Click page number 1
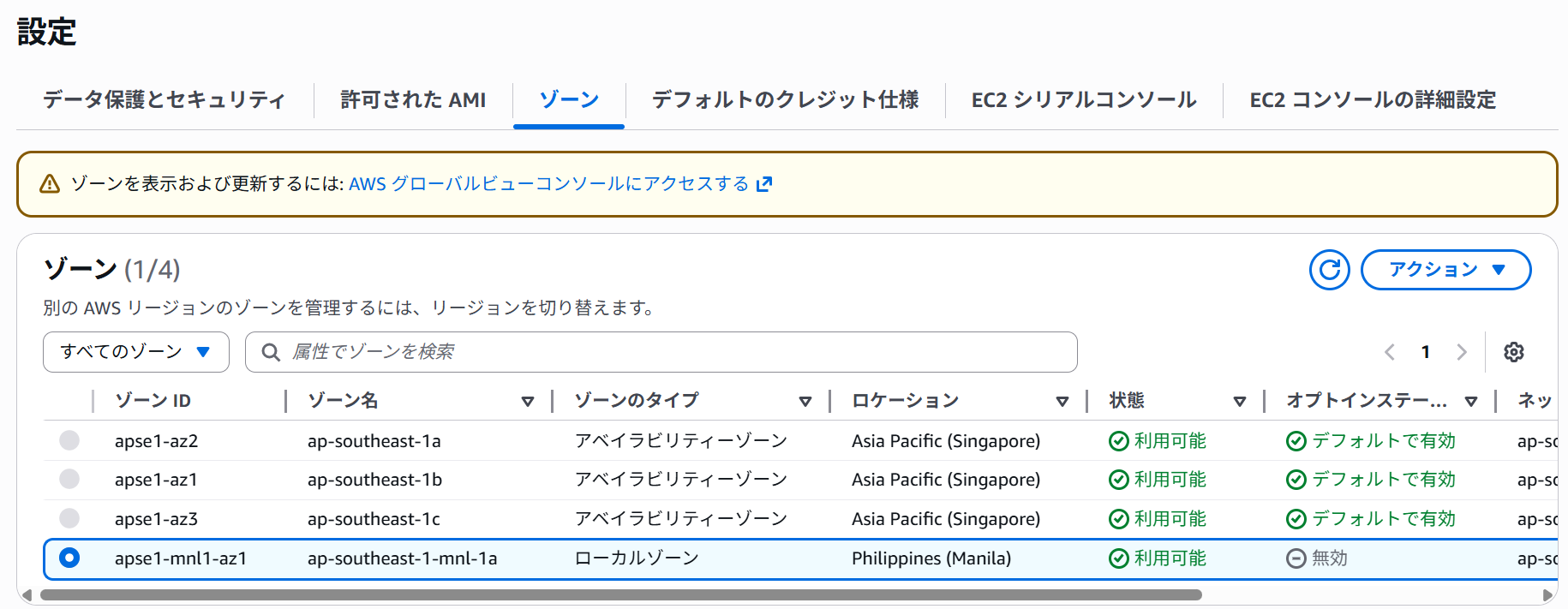1568x609 pixels. click(x=1426, y=352)
